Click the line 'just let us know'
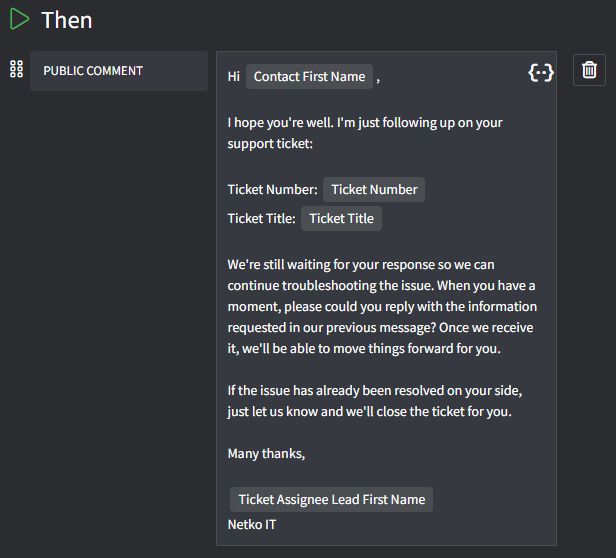616x558 pixels. coord(369,412)
